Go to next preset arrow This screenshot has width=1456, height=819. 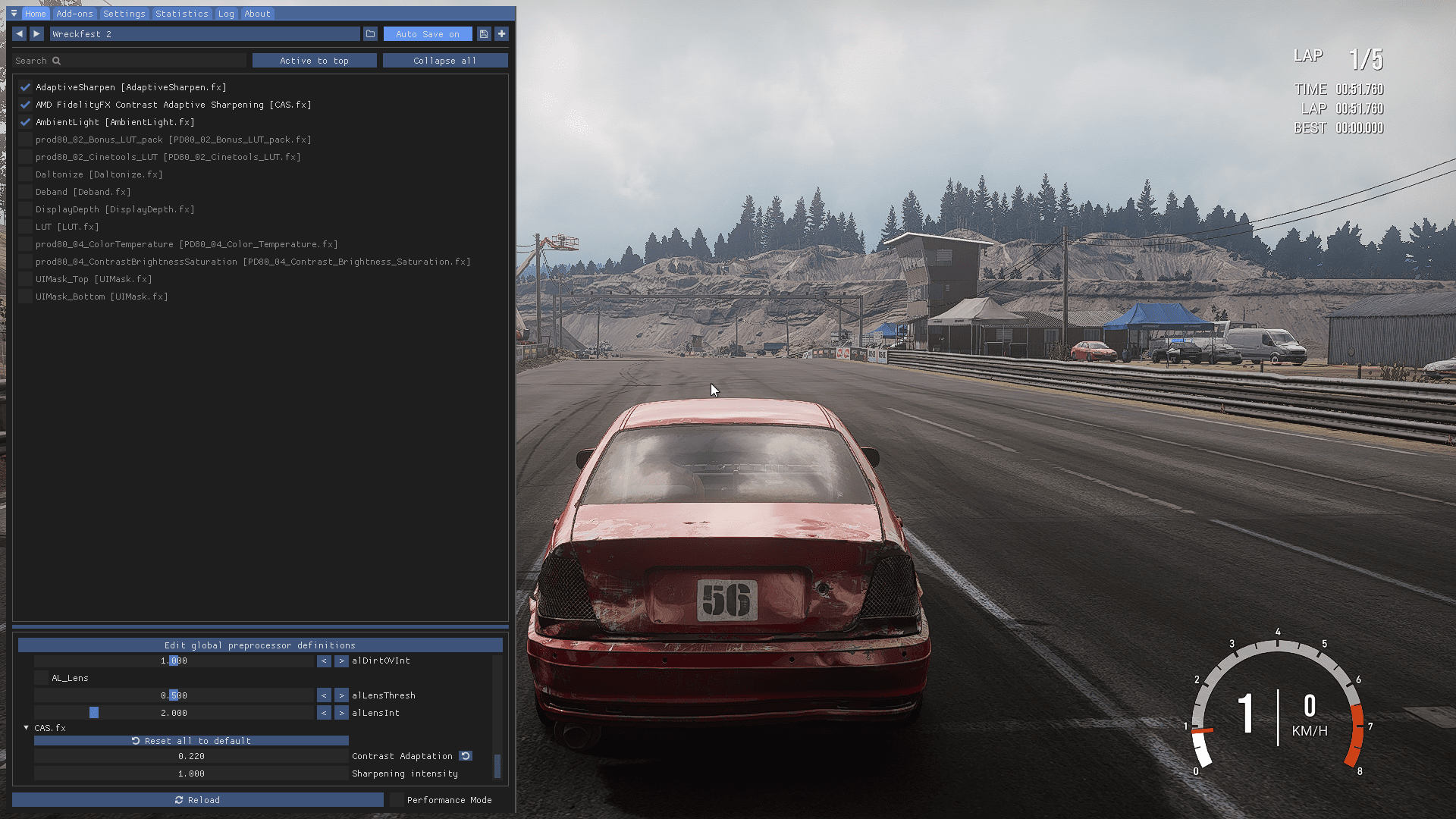tap(36, 34)
